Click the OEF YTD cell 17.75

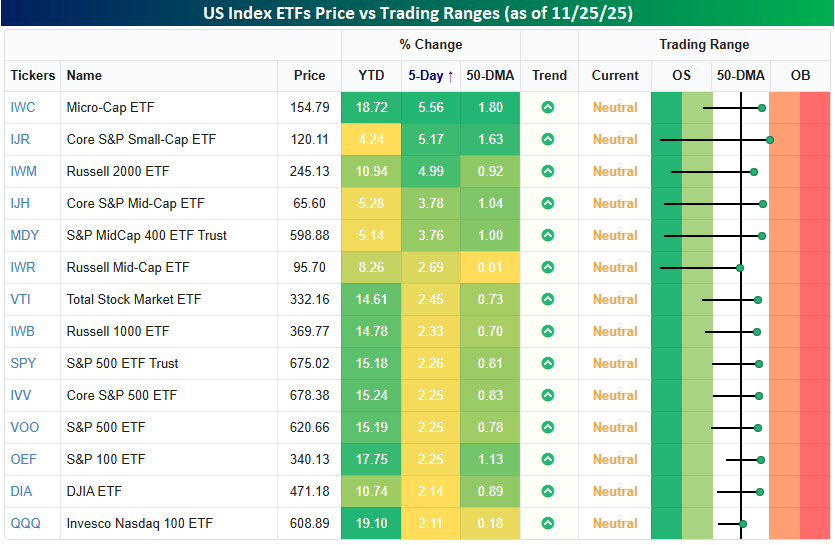point(370,460)
